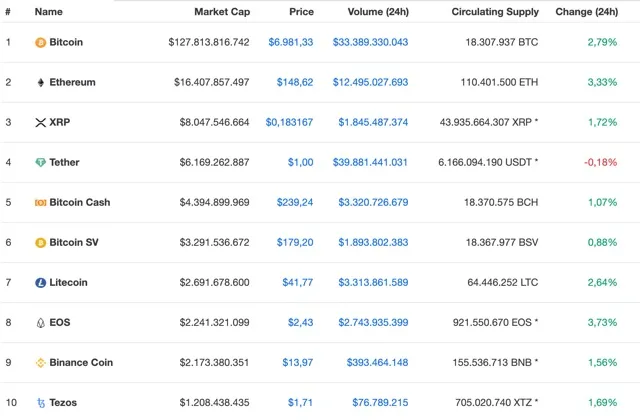Click Ethereum volume $12.495.027.693
640x420 pixels.
(370, 82)
